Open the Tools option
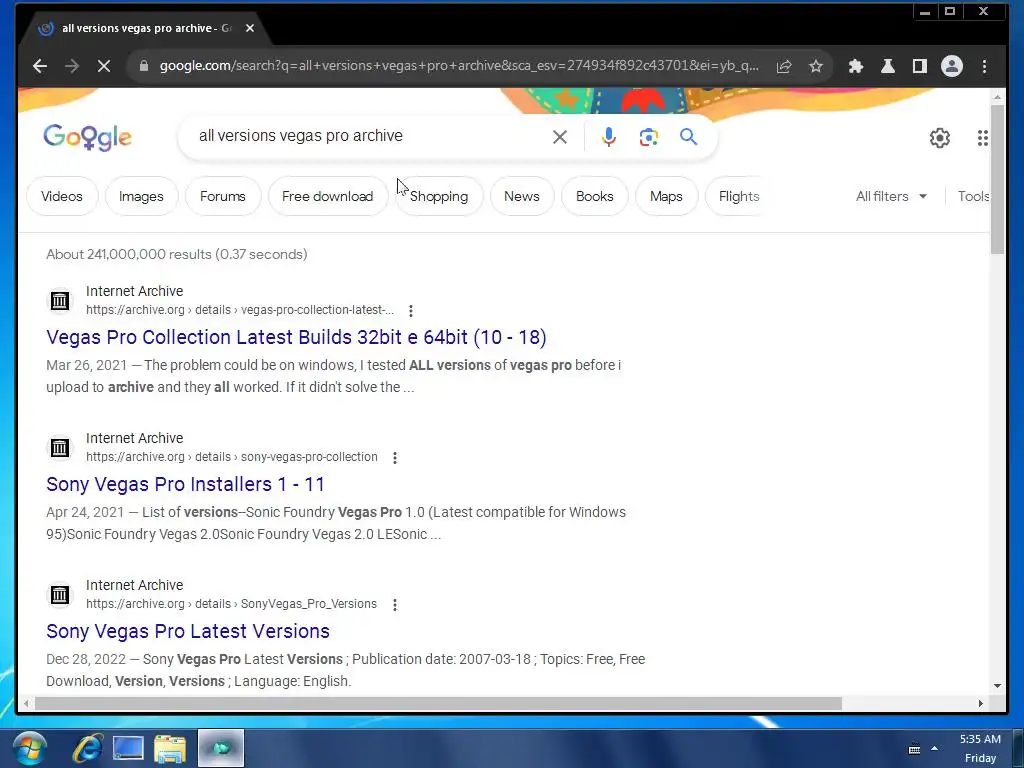 coord(973,197)
